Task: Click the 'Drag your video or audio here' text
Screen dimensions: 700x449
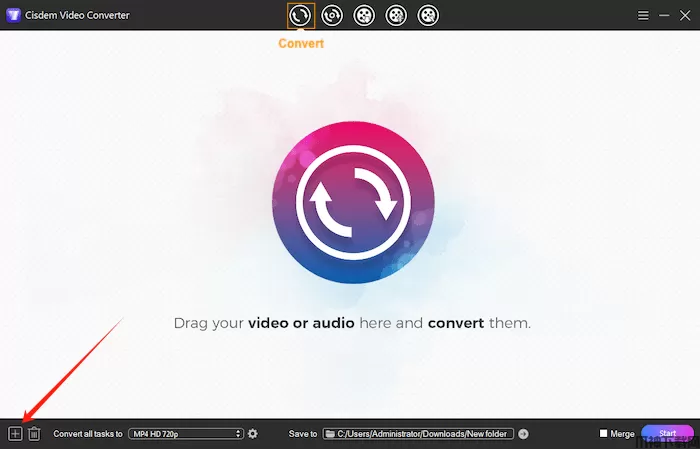Action: [352, 323]
